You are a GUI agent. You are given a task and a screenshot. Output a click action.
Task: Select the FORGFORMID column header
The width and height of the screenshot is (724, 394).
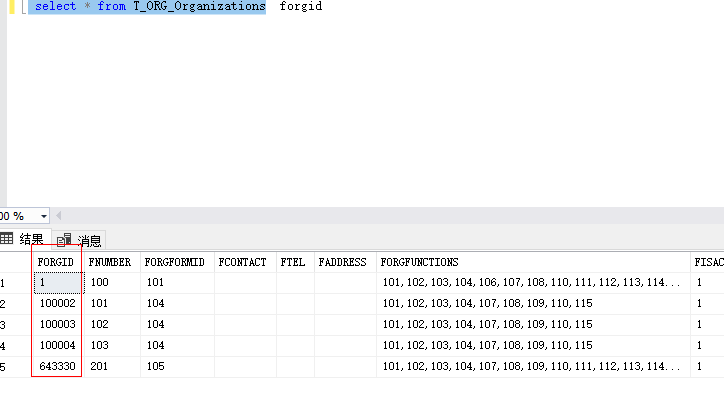[175, 262]
